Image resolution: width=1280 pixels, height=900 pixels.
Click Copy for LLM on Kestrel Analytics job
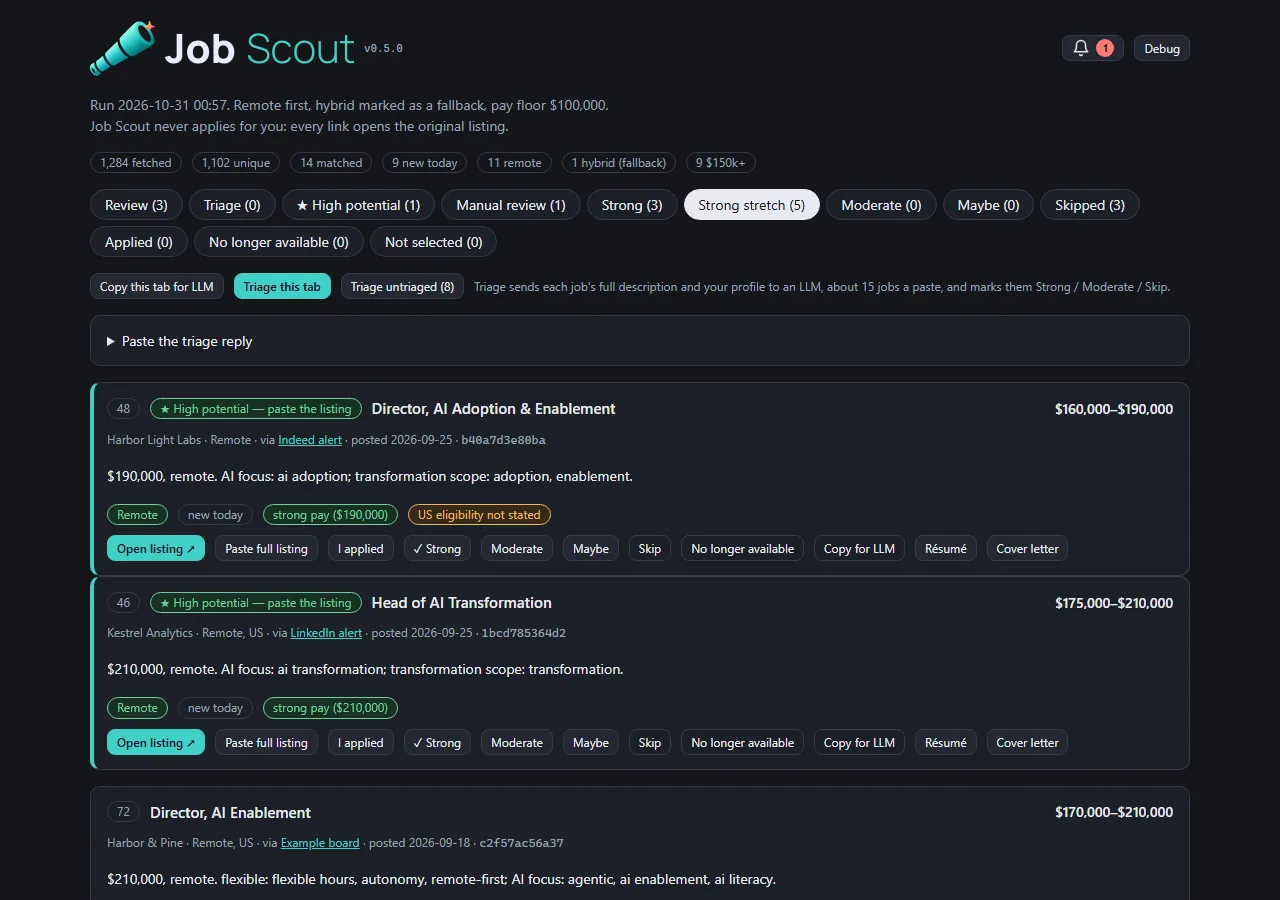[x=859, y=742]
